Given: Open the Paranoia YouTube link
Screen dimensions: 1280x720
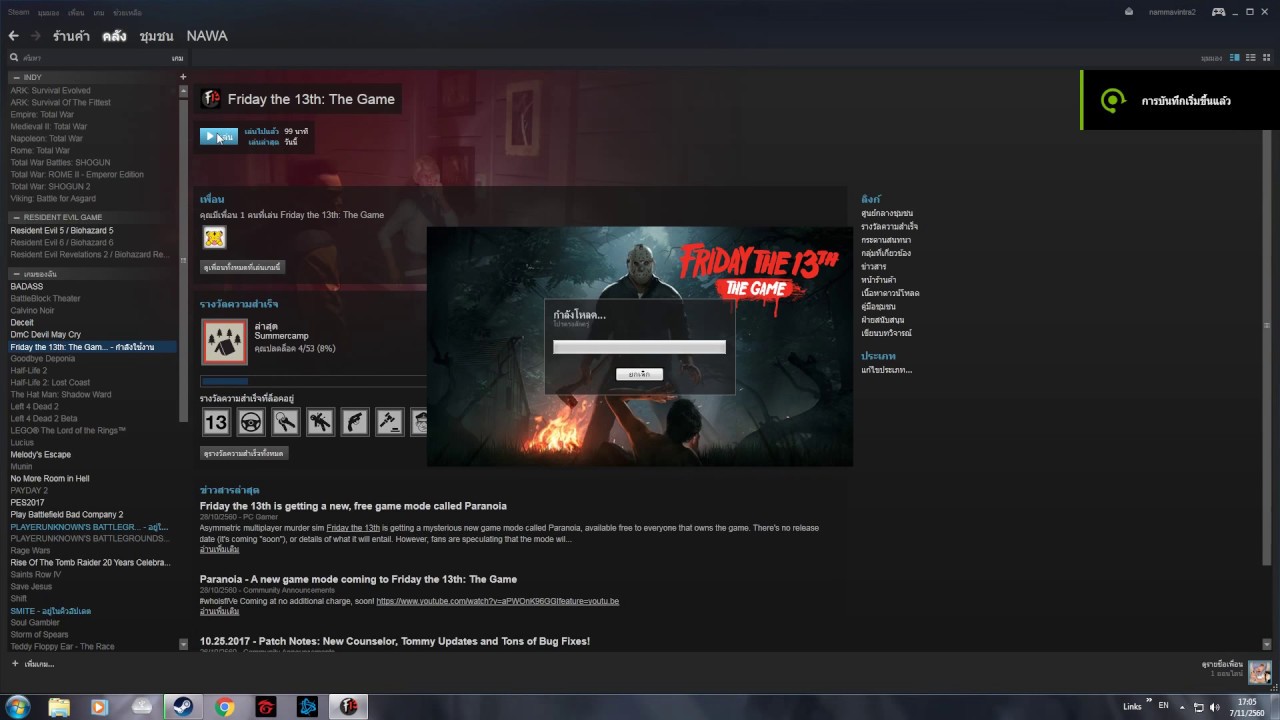Looking at the screenshot, I should click(x=497, y=601).
